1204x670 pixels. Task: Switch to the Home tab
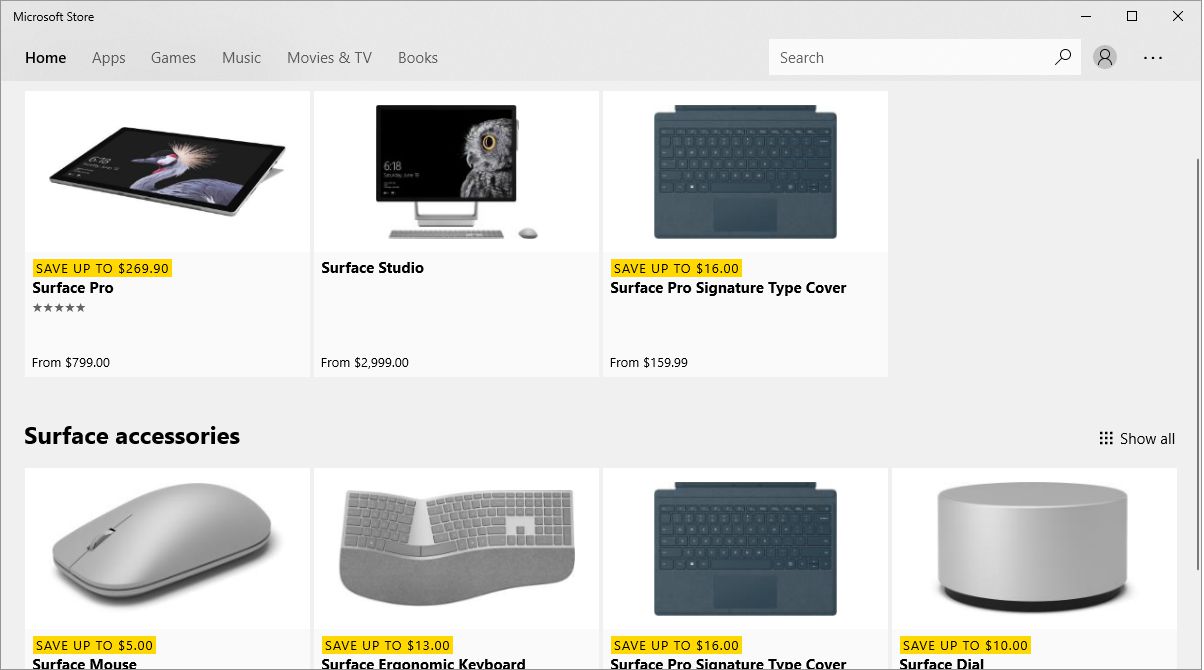[46, 58]
